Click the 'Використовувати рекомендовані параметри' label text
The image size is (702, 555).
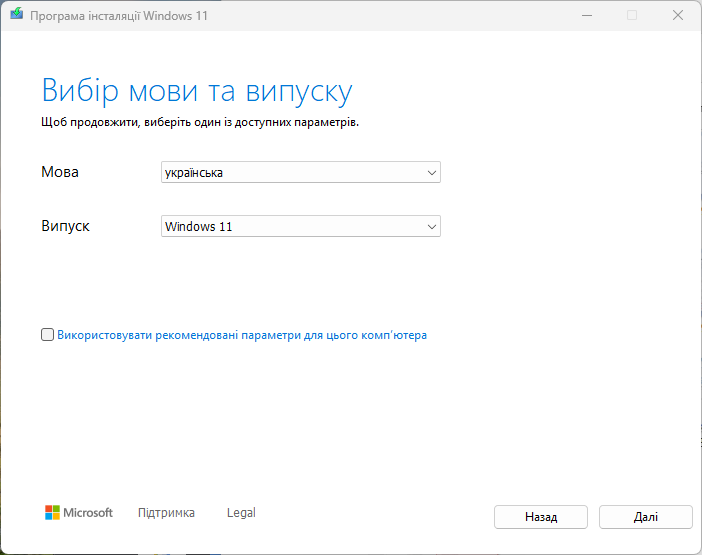(x=242, y=336)
